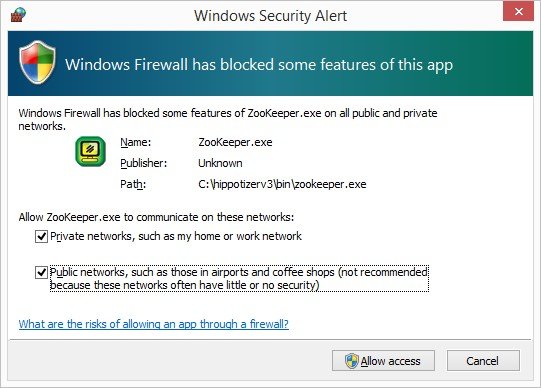Click the Allow ZooKeeper.exe to communicate text
Viewport: 541px width, 388px height.
coord(156,217)
